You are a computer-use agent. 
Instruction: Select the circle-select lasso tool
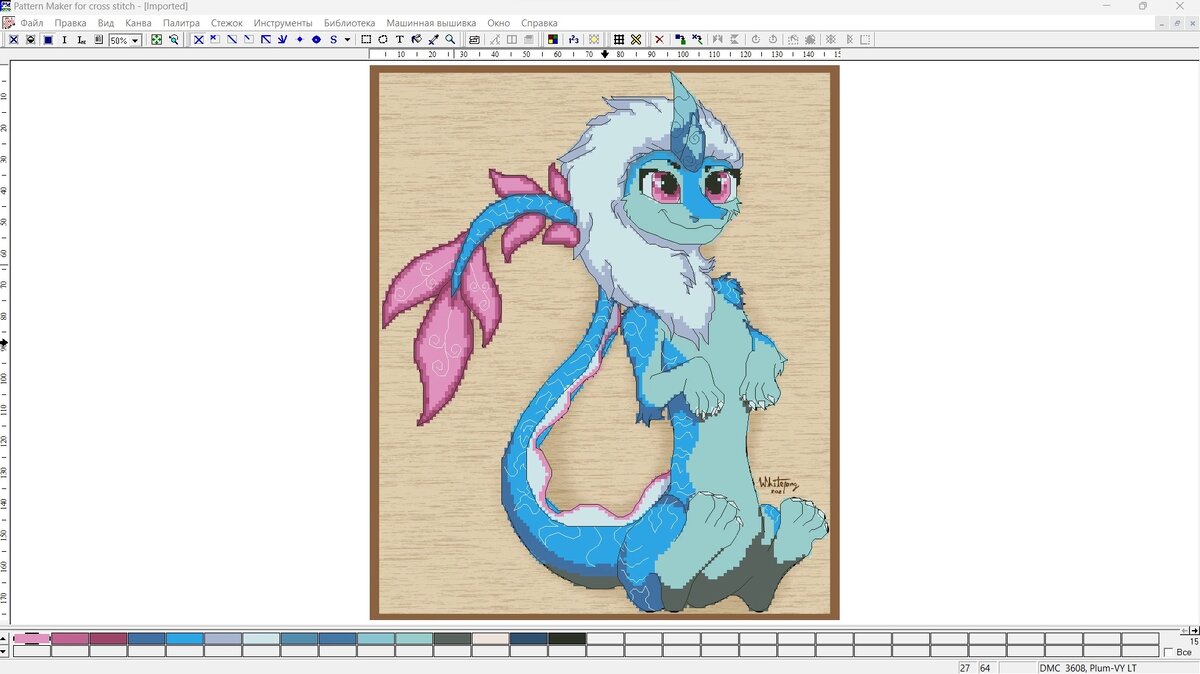click(383, 40)
